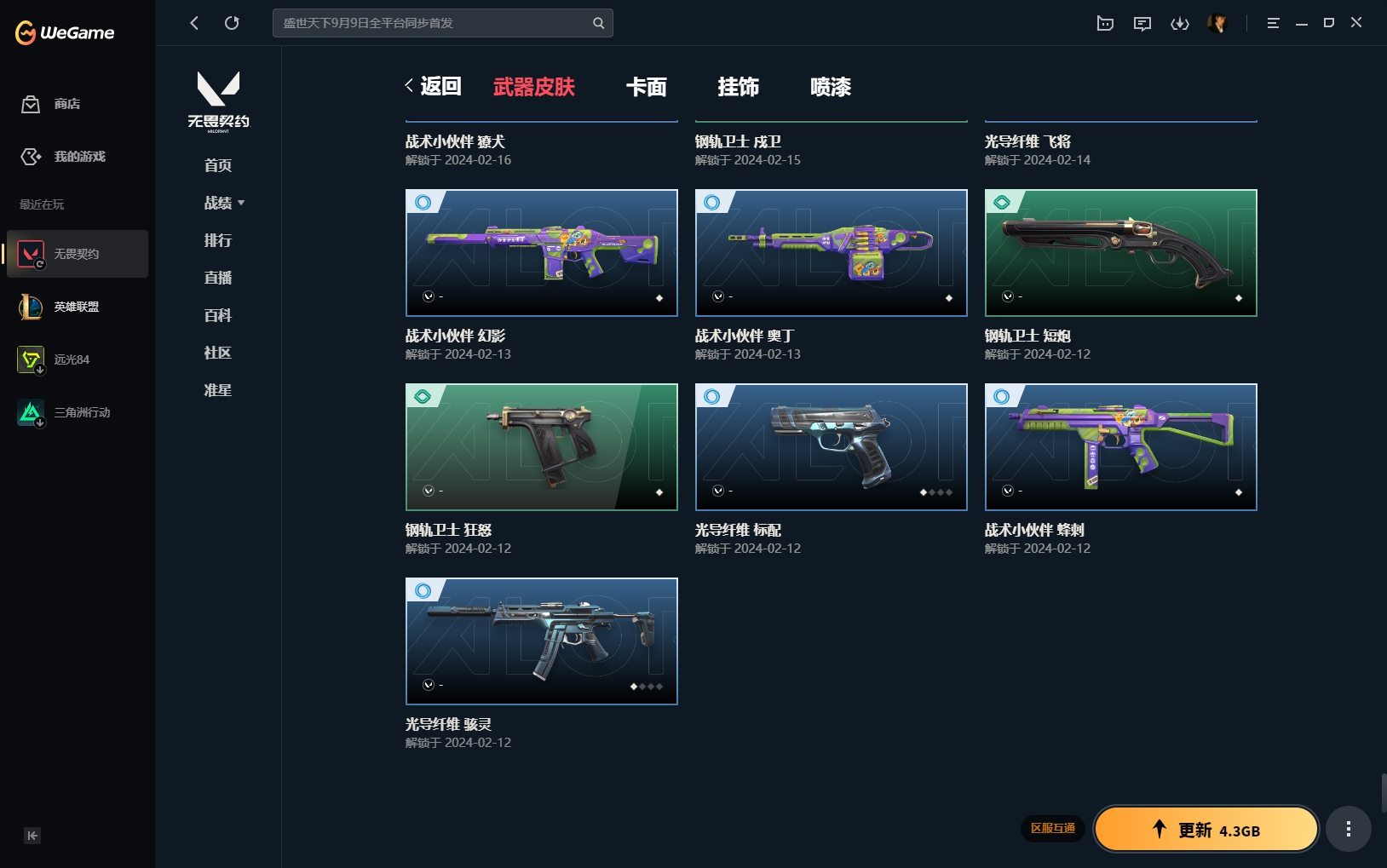Click the 光导纤维 骇灵 name text
Image resolution: width=1387 pixels, height=868 pixels.
448,724
